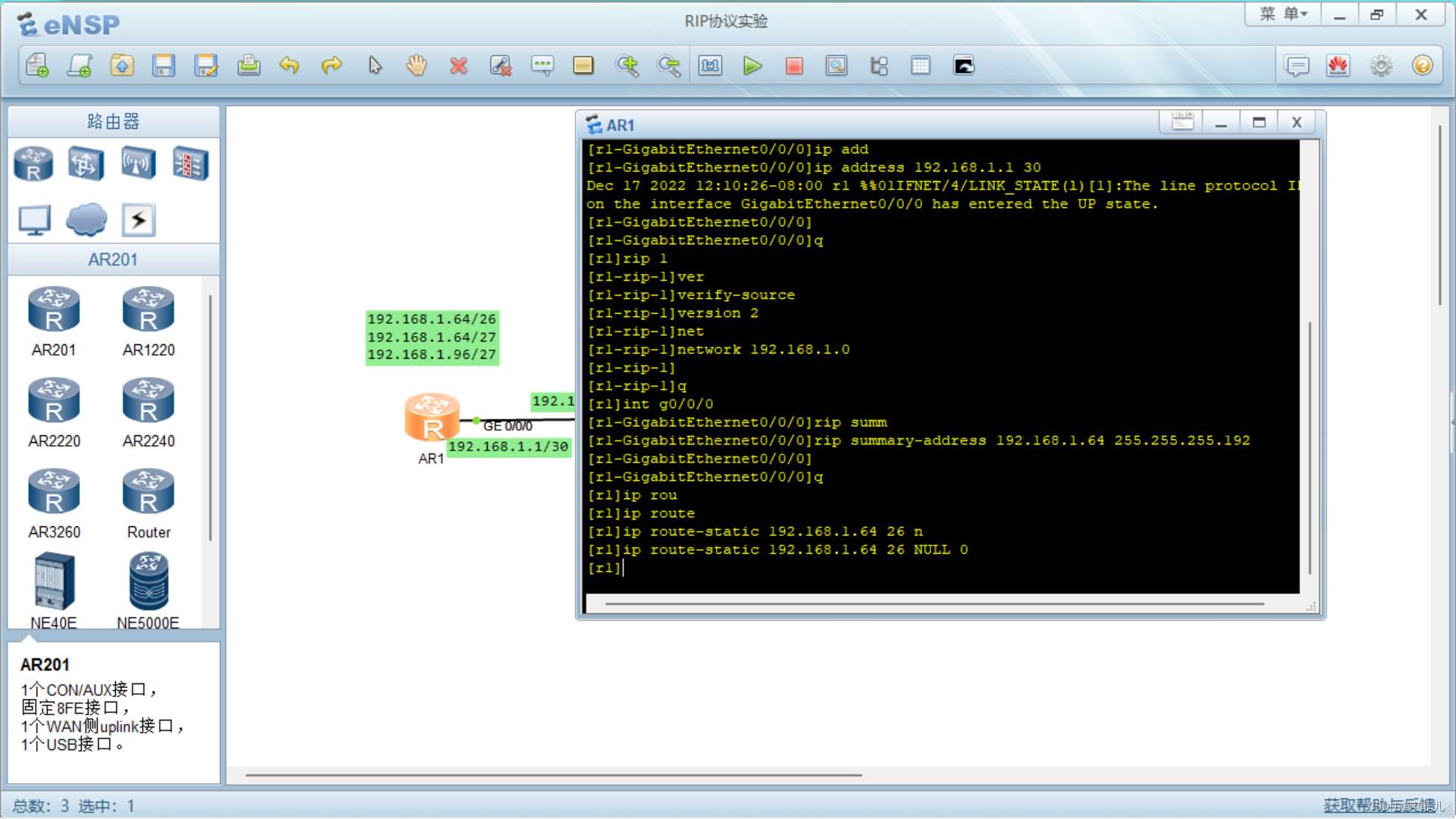Open settings gear icon in toolbar
Image resolution: width=1456 pixels, height=819 pixels.
point(1381,66)
